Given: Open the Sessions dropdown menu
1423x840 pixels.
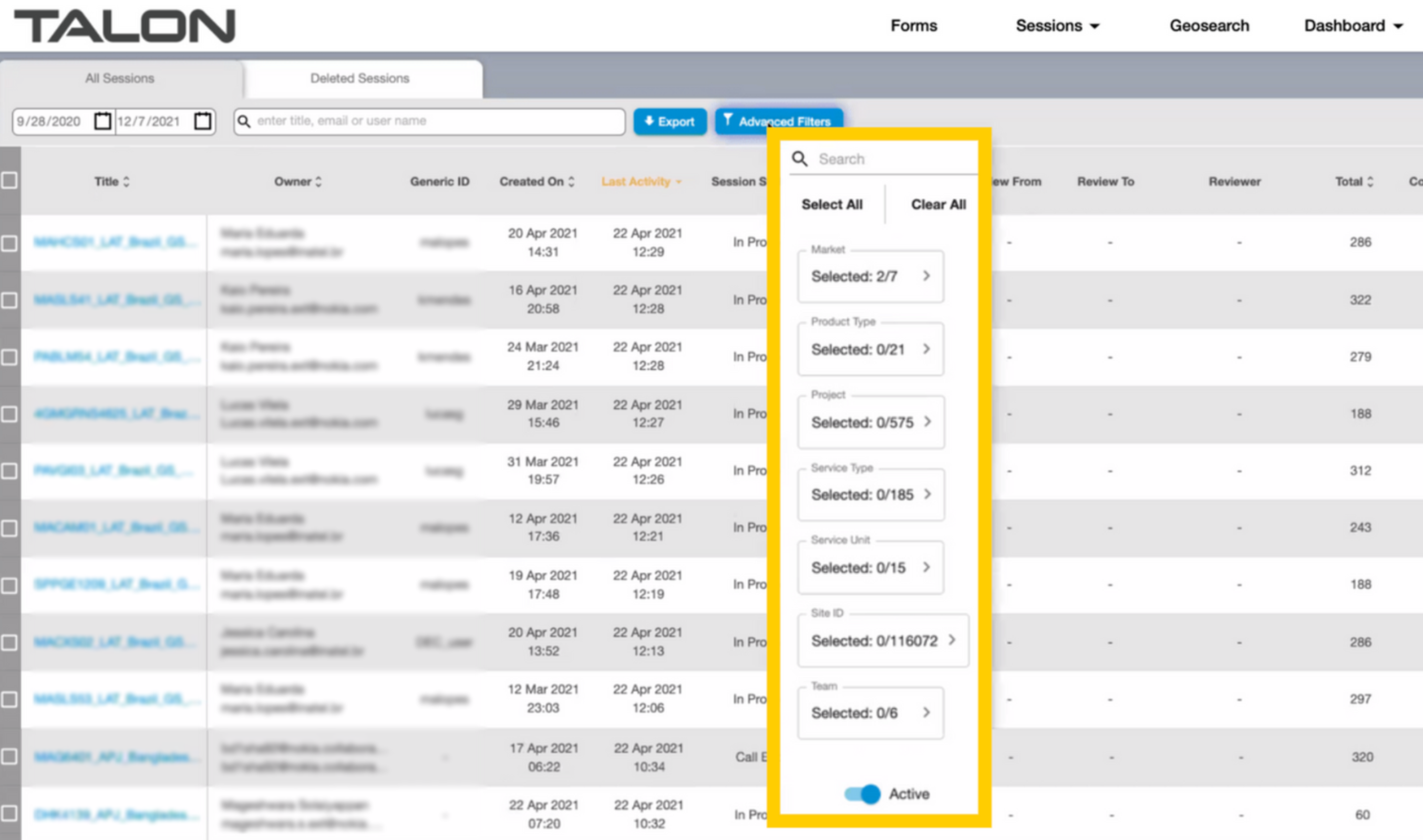Looking at the screenshot, I should pos(1057,26).
